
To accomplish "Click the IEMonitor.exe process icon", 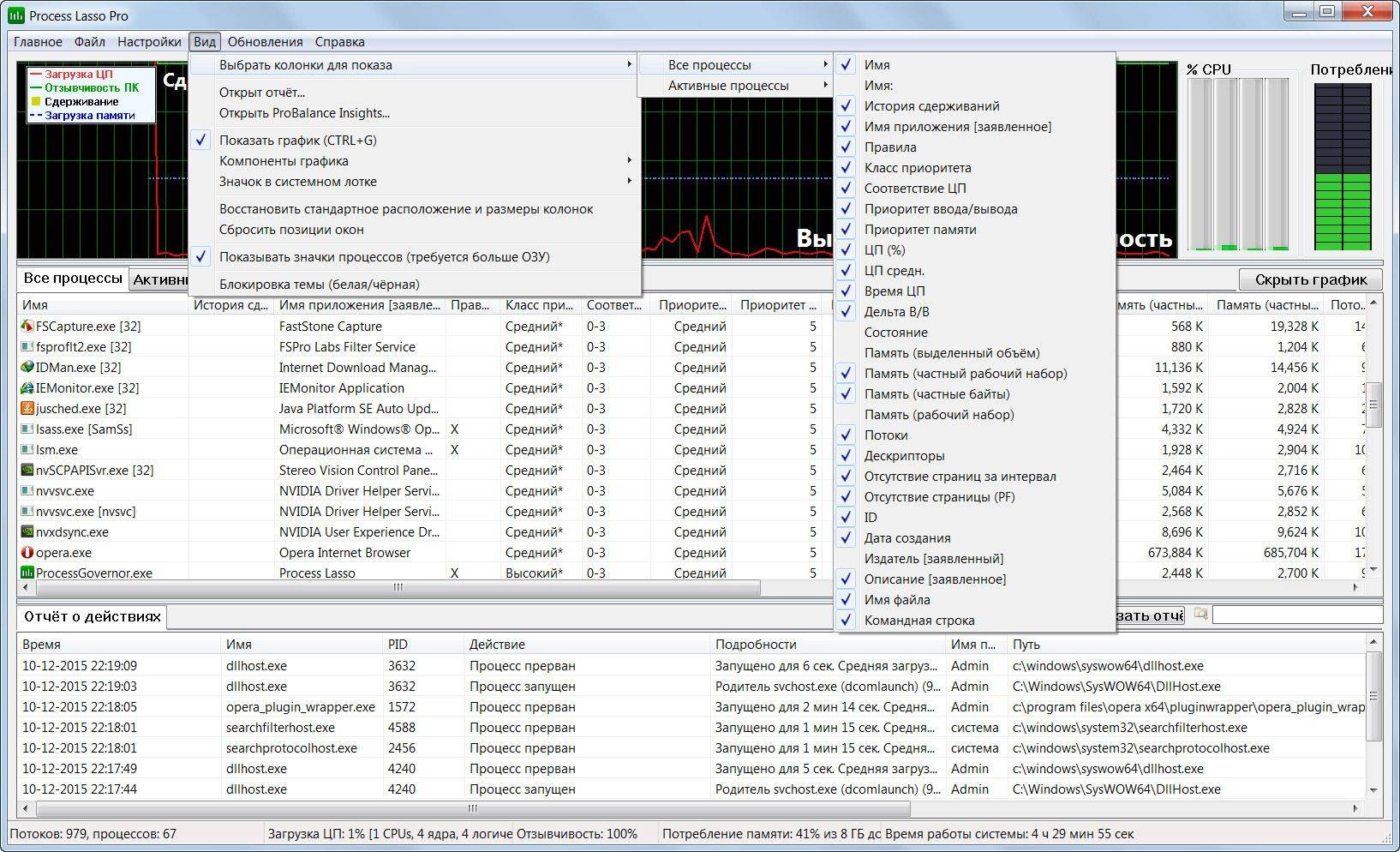I will coord(27,387).
